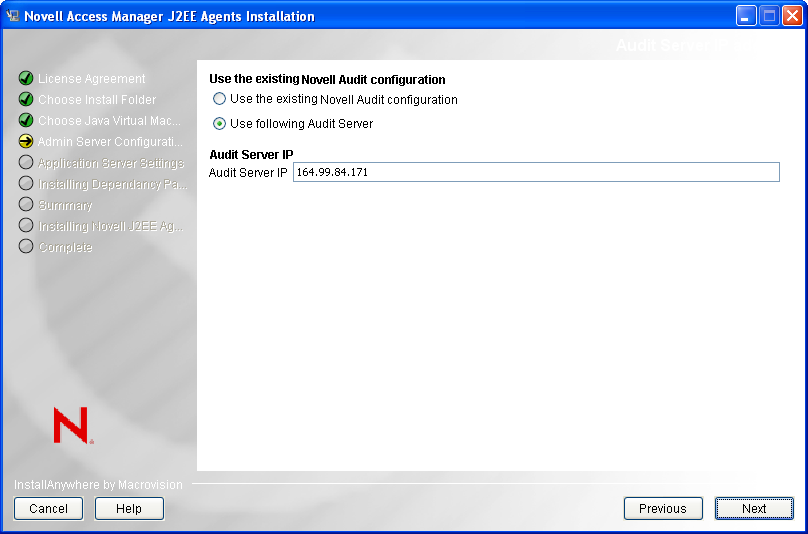
Task: Click check icon beside Choose Install Folder
Action: tap(26, 99)
